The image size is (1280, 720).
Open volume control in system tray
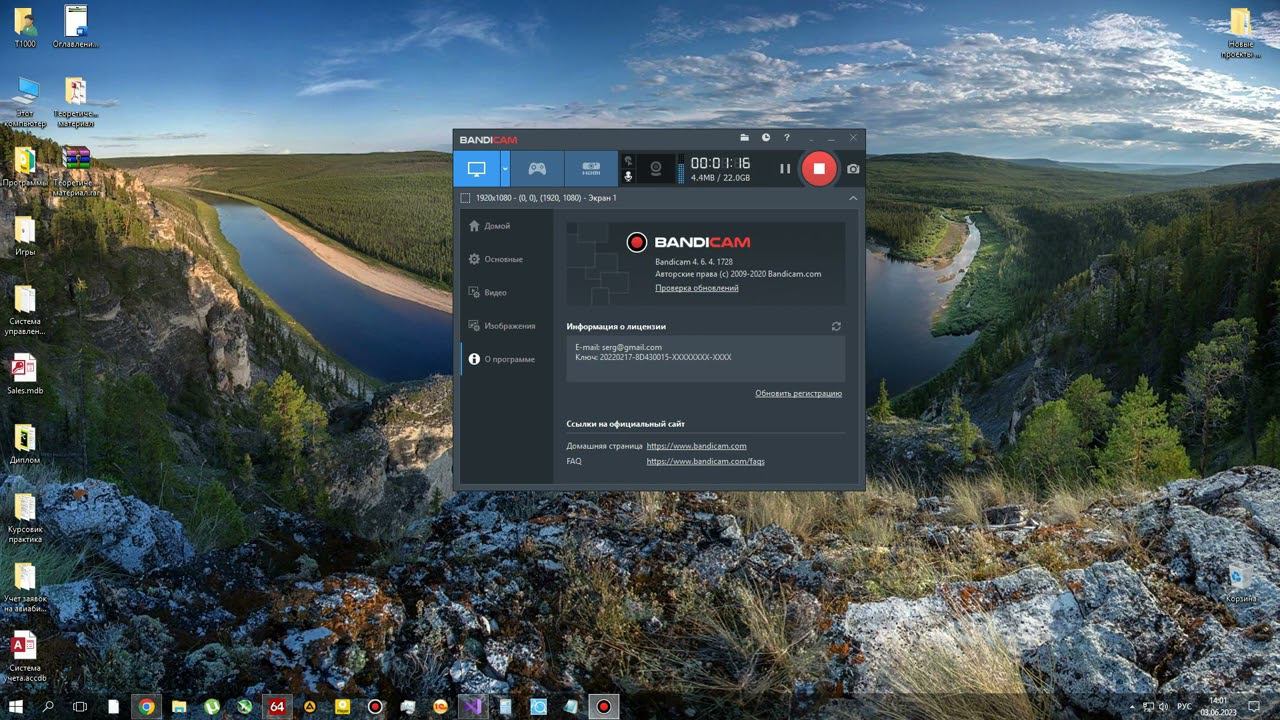click(x=1164, y=707)
